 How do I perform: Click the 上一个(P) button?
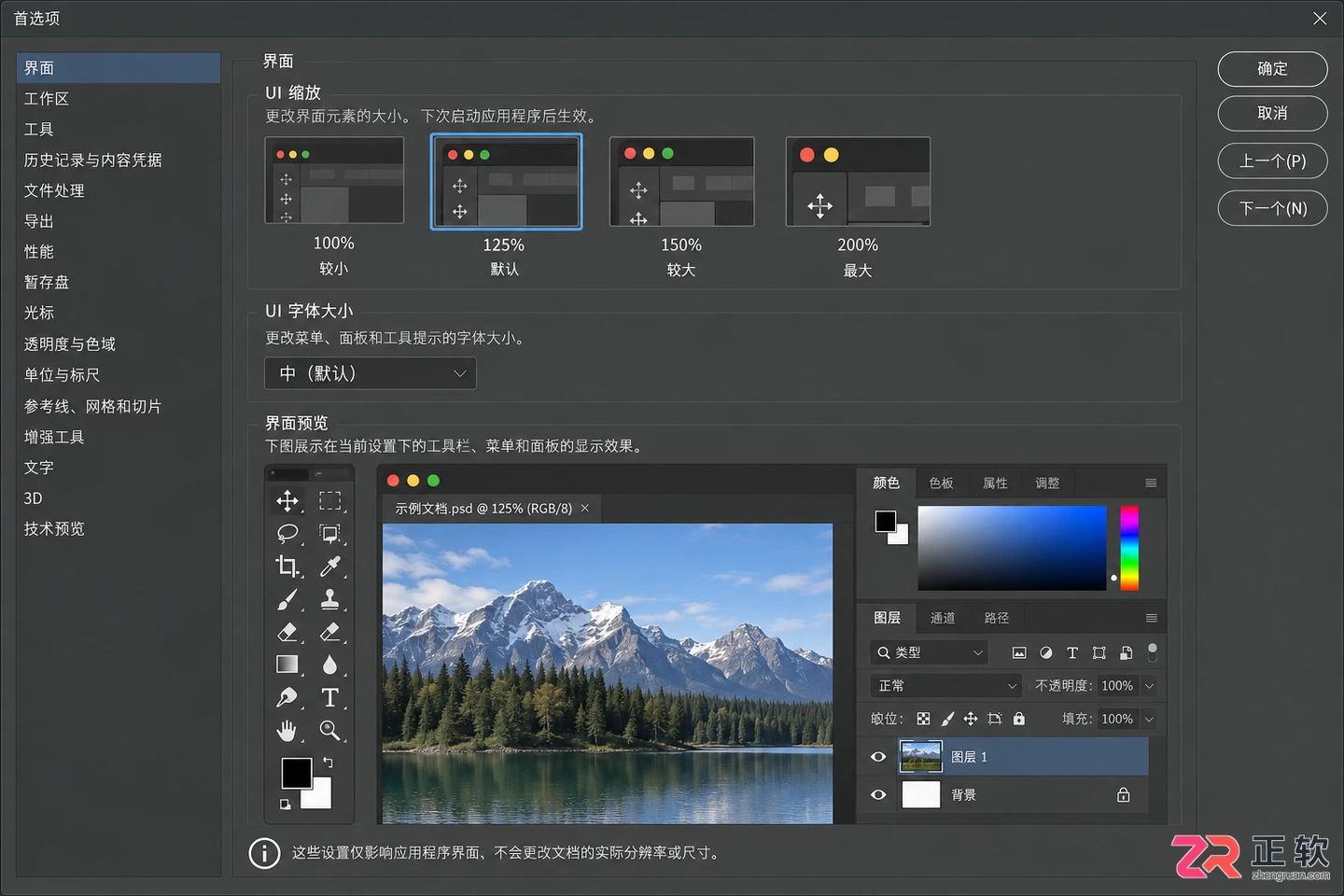coord(1272,161)
